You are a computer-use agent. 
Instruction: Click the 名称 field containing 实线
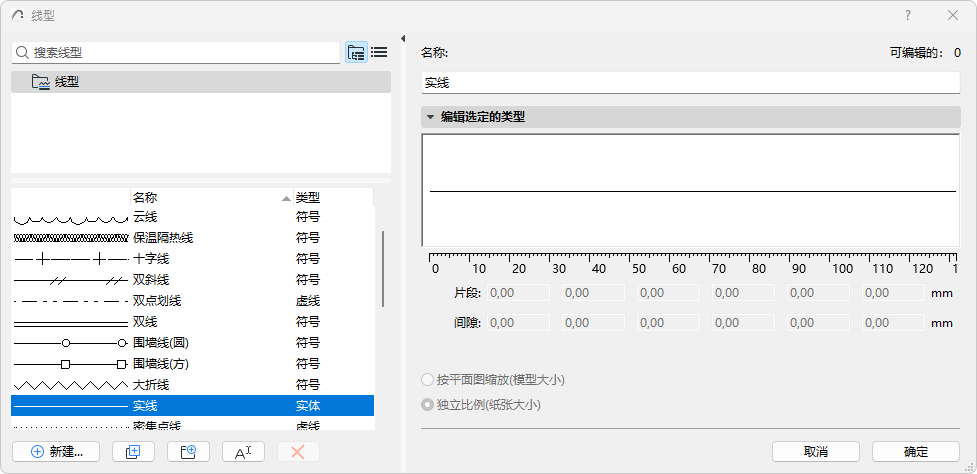point(690,83)
